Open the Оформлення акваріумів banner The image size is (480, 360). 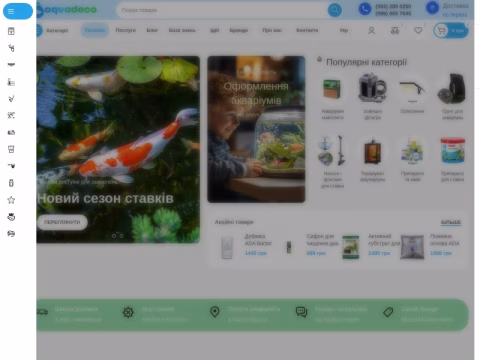tap(256, 129)
